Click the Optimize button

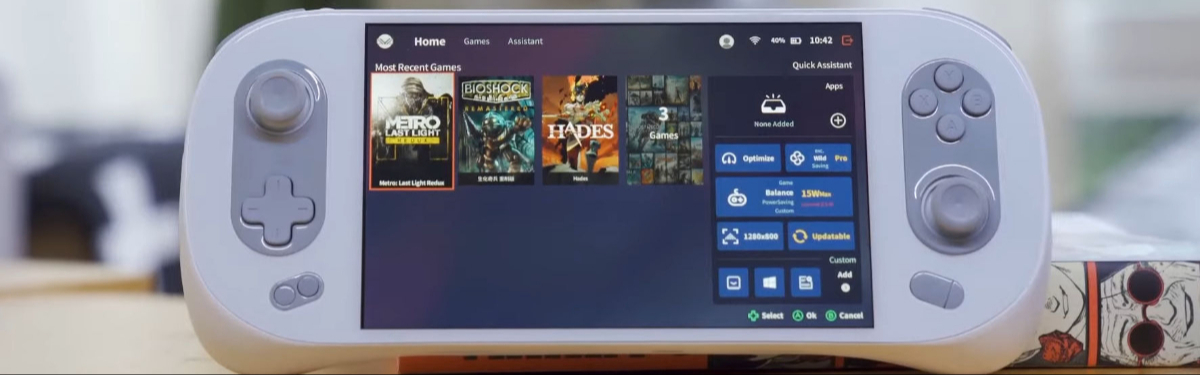(x=748, y=158)
